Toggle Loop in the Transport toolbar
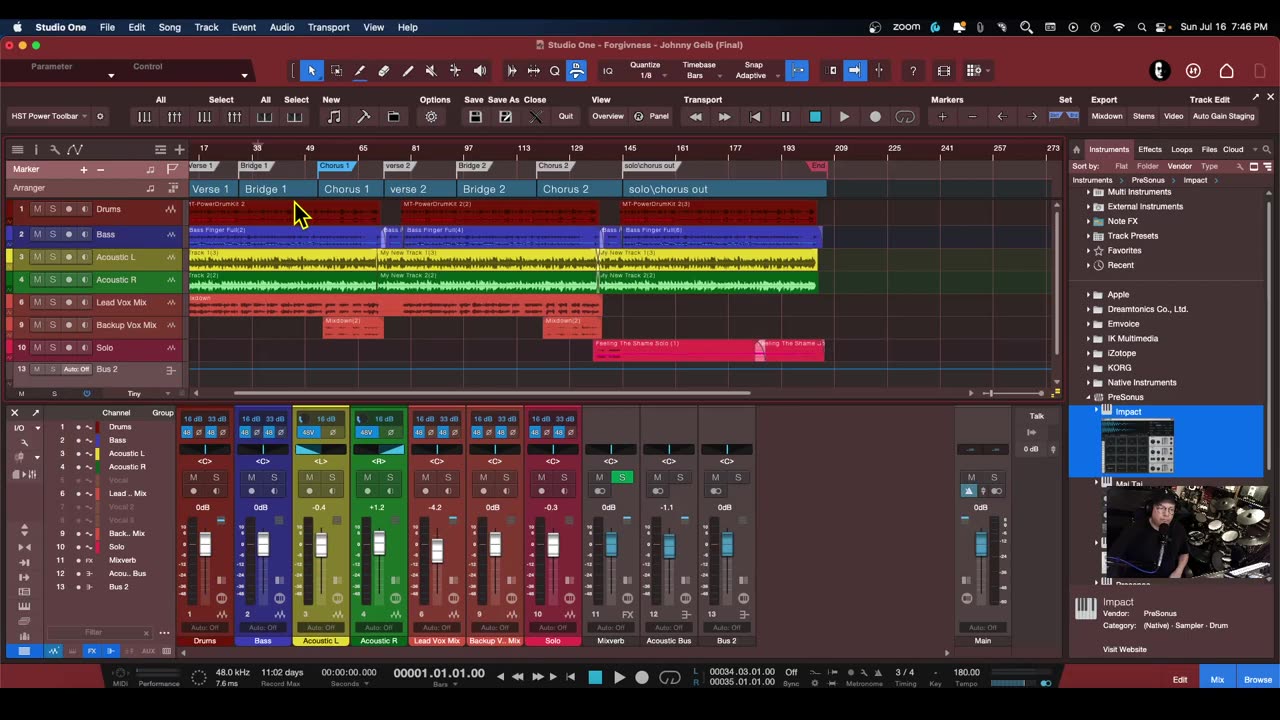Viewport: 1280px width, 720px height. pos(905,117)
